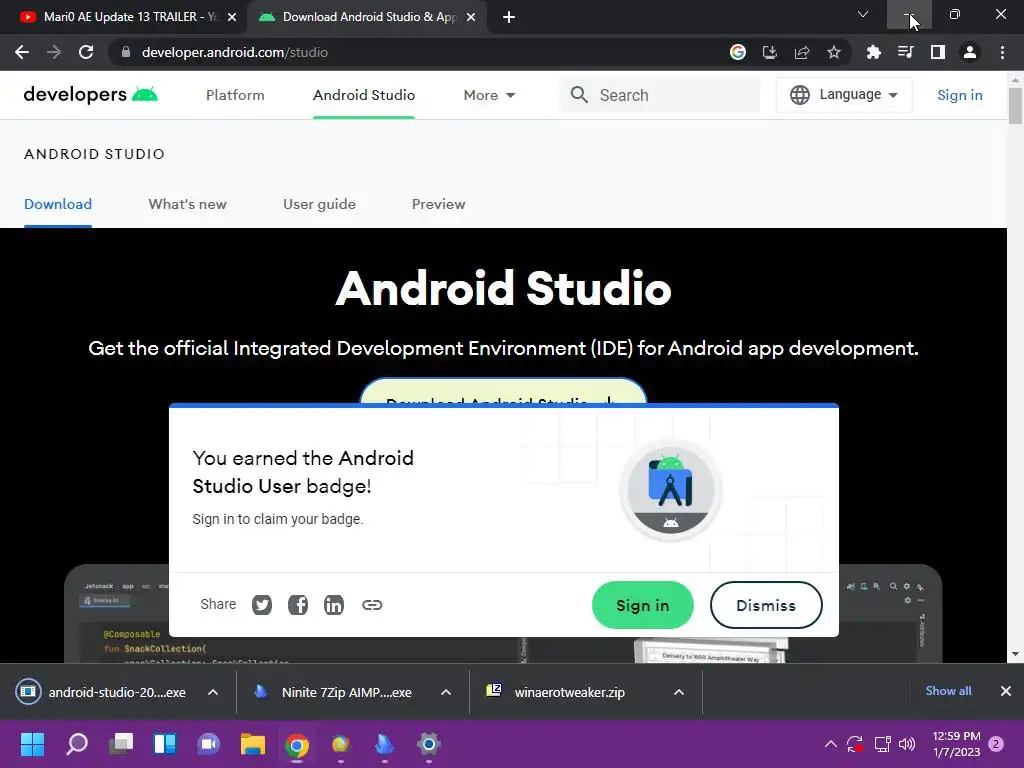Expand options for winaerotweaker.zip download
1024x768 pixels.
coord(679,692)
